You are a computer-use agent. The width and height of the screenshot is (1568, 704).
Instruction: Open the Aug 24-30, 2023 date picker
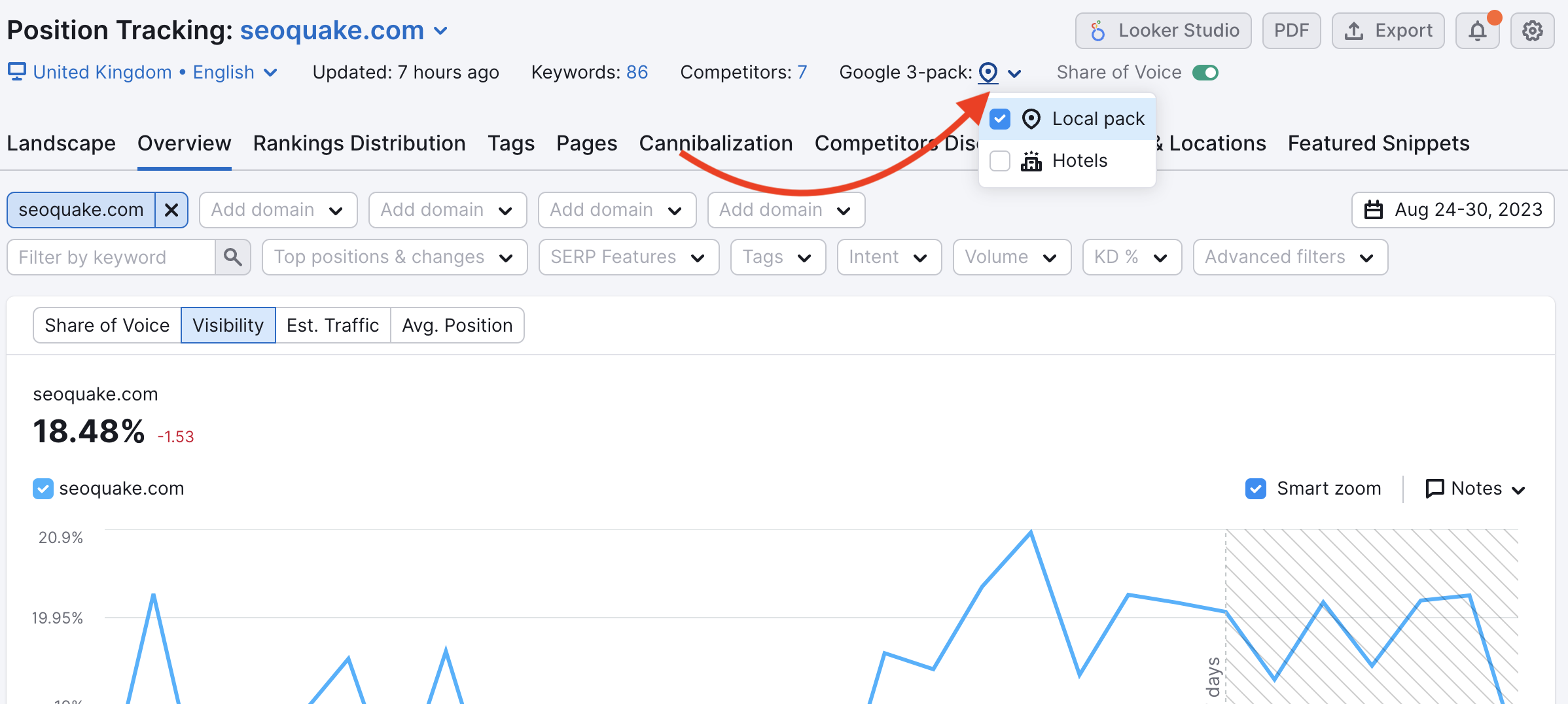pyautogui.click(x=1453, y=210)
